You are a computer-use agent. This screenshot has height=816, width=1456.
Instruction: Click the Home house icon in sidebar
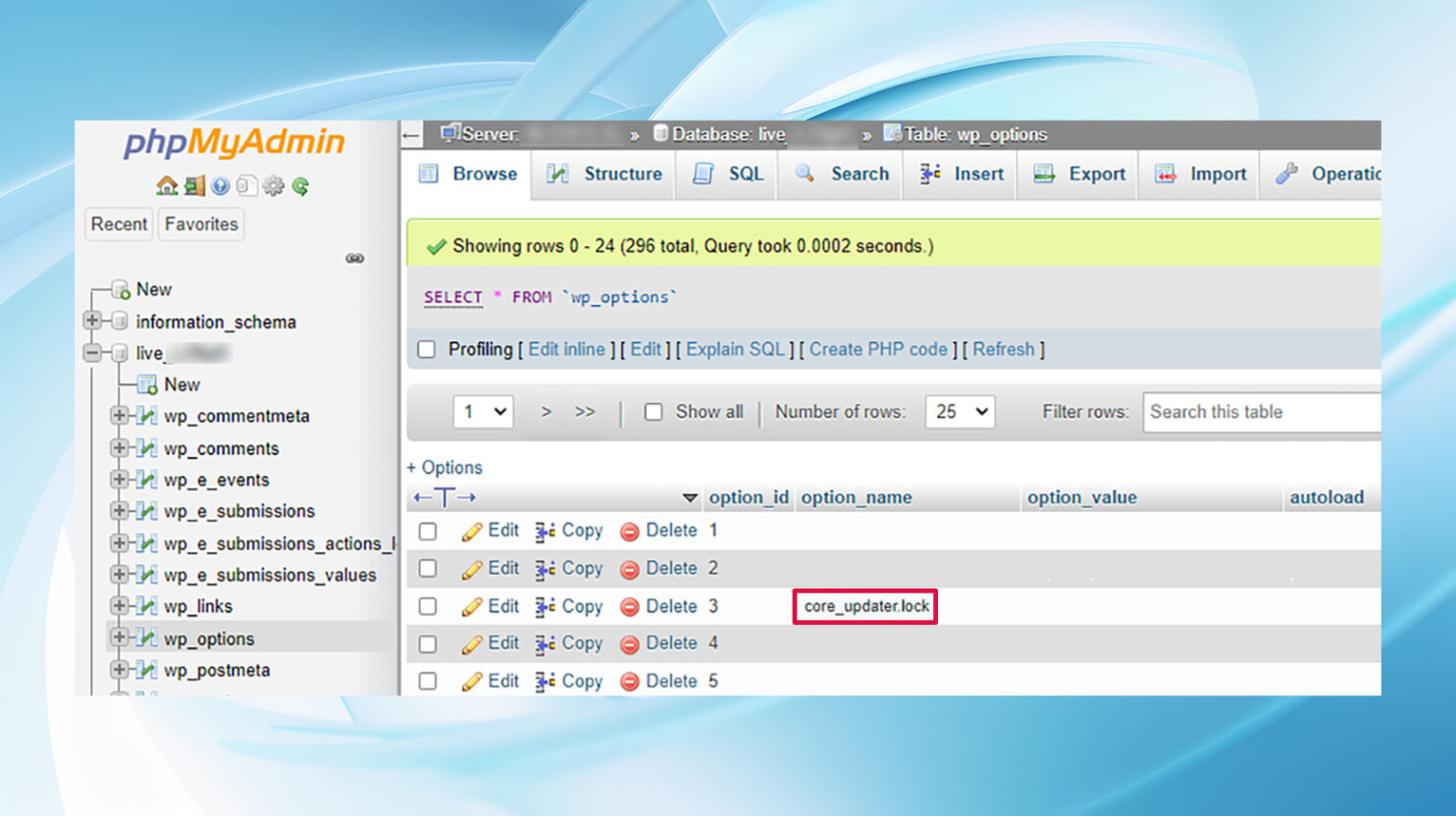(x=167, y=186)
